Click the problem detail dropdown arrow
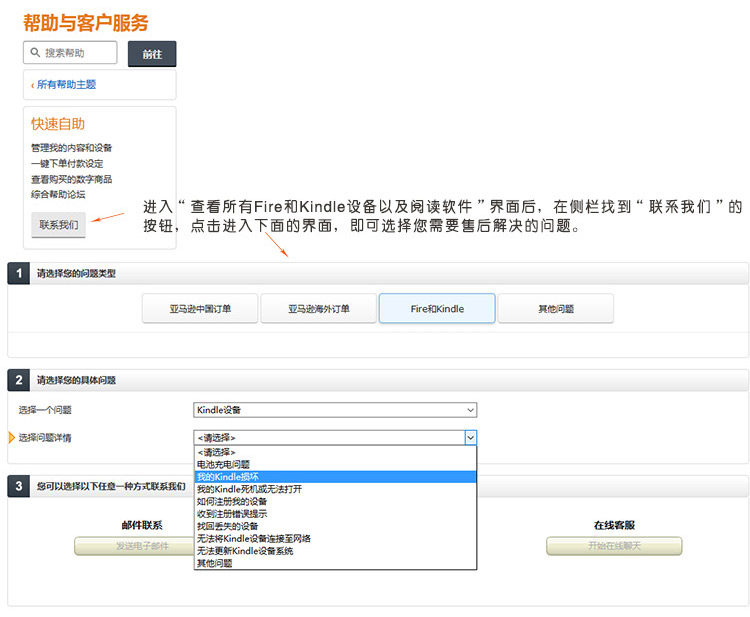Viewport: 750px width, 617px height. (x=471, y=438)
